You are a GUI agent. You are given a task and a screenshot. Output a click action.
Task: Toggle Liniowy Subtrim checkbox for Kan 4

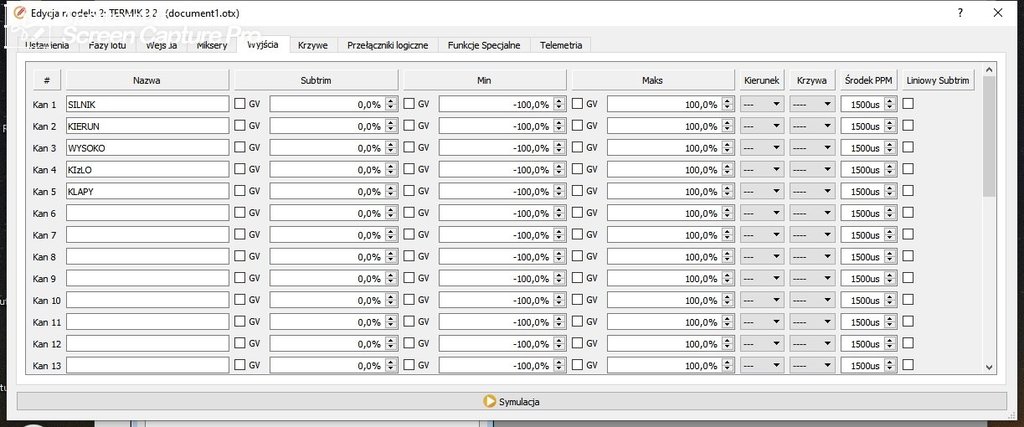908,169
